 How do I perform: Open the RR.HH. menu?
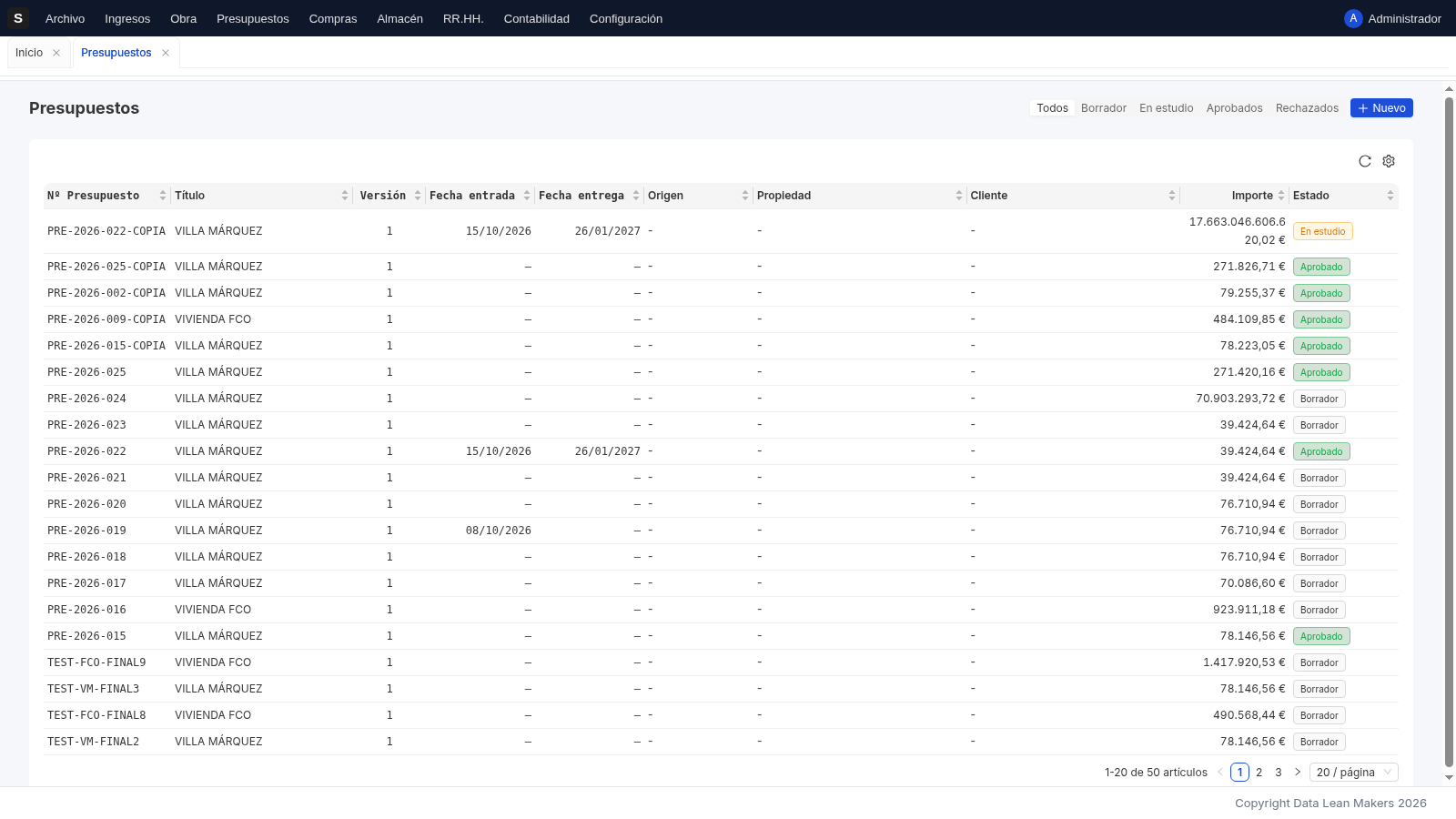click(463, 18)
